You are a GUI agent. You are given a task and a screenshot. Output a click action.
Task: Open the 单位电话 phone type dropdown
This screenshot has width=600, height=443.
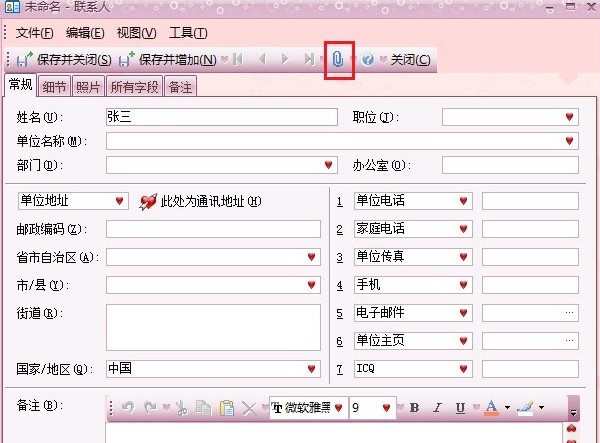(463, 201)
